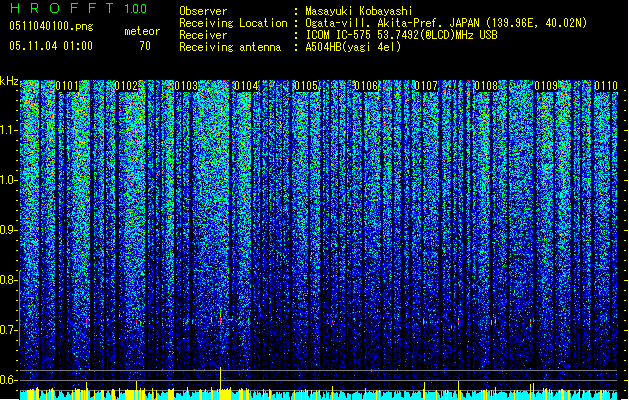629x400 pixels.
Task: Click the receiver text ICOM IC-575
Action: point(339,35)
